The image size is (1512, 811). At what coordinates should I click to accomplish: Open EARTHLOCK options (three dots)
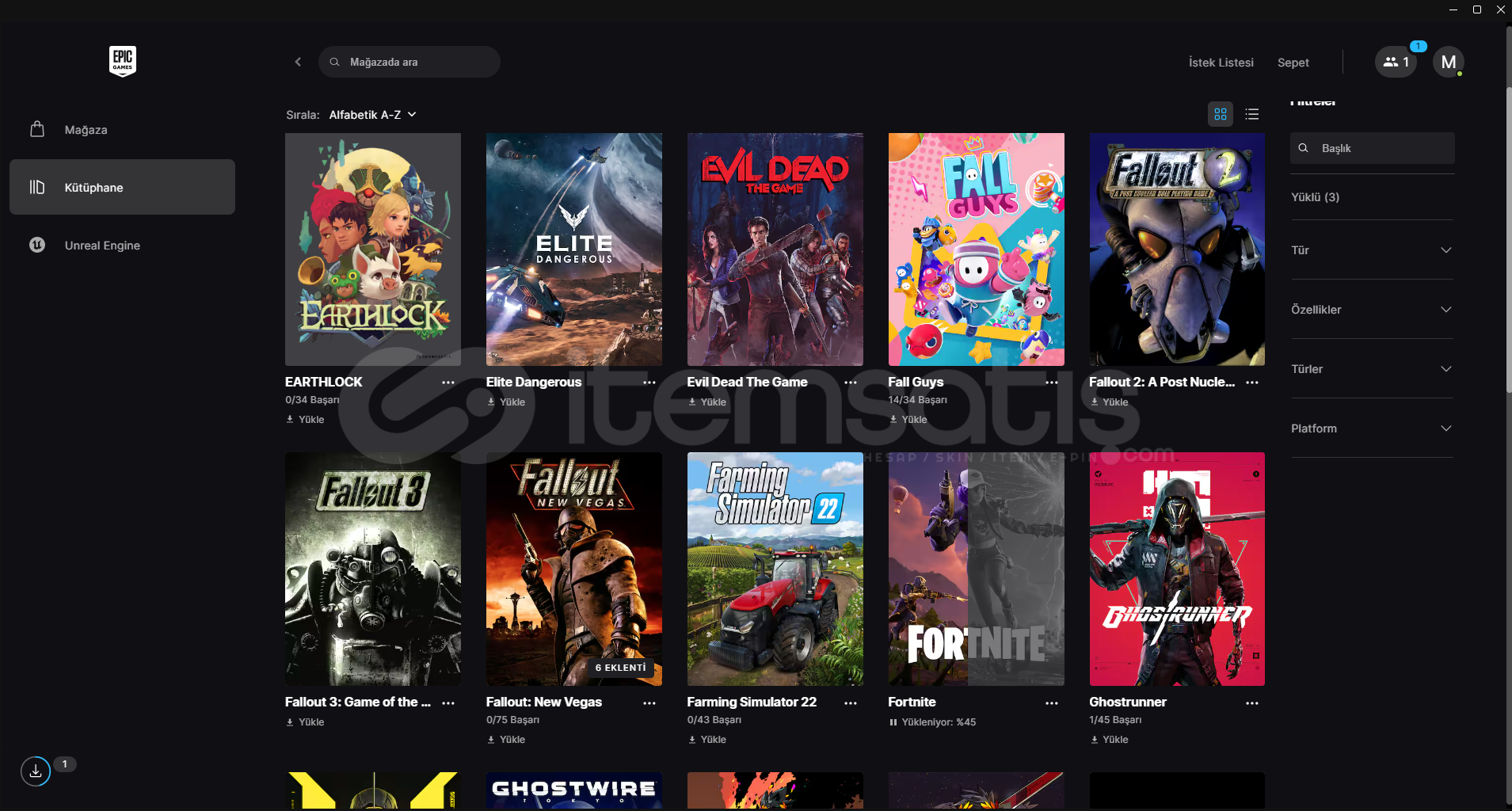[x=448, y=383]
